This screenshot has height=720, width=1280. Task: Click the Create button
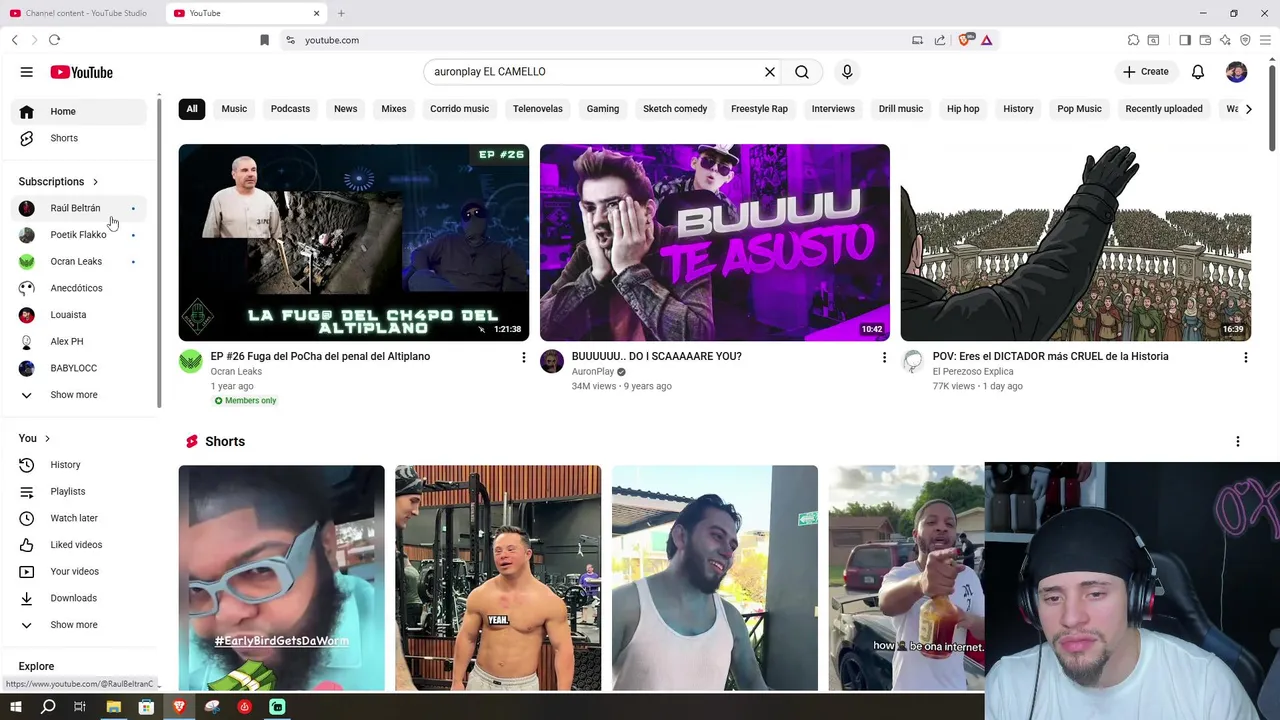(1145, 72)
